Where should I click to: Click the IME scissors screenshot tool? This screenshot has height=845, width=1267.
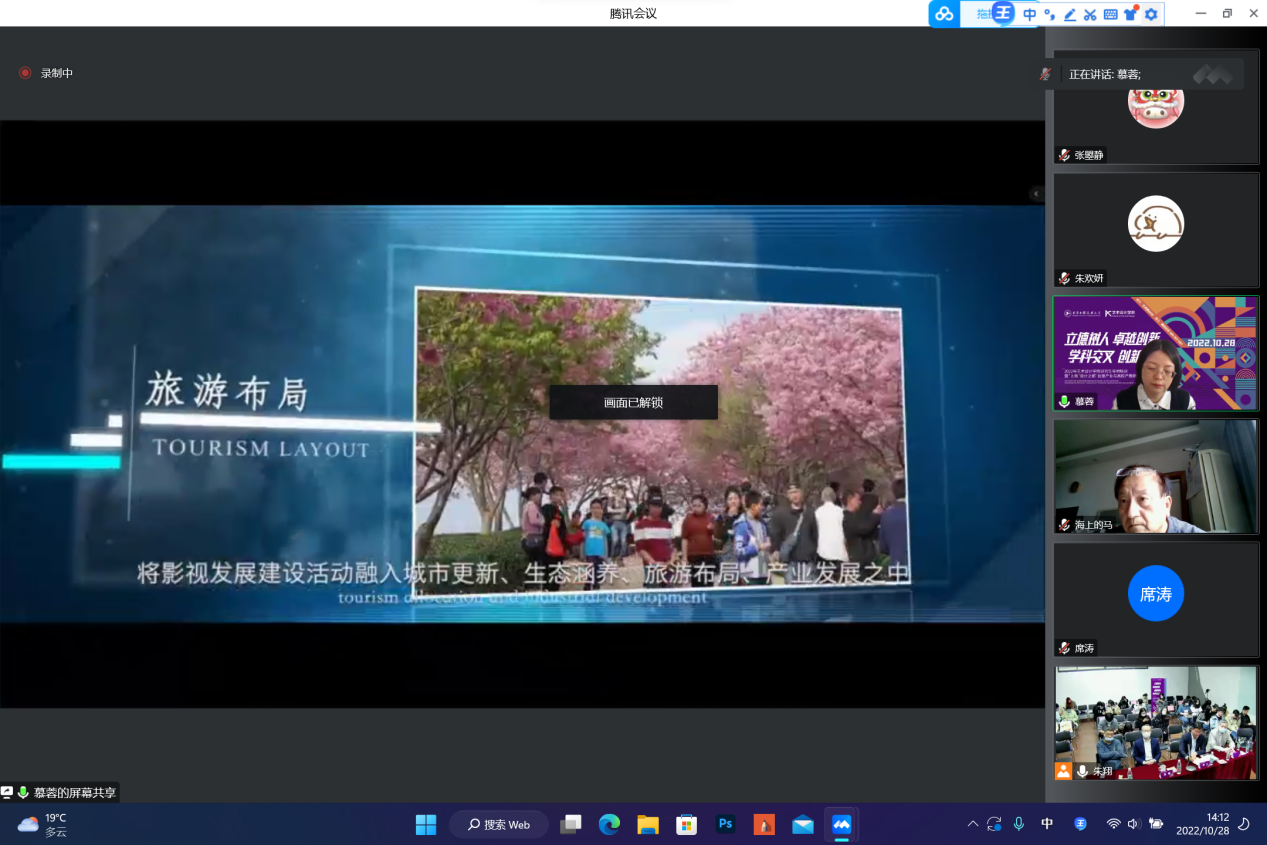(1090, 14)
